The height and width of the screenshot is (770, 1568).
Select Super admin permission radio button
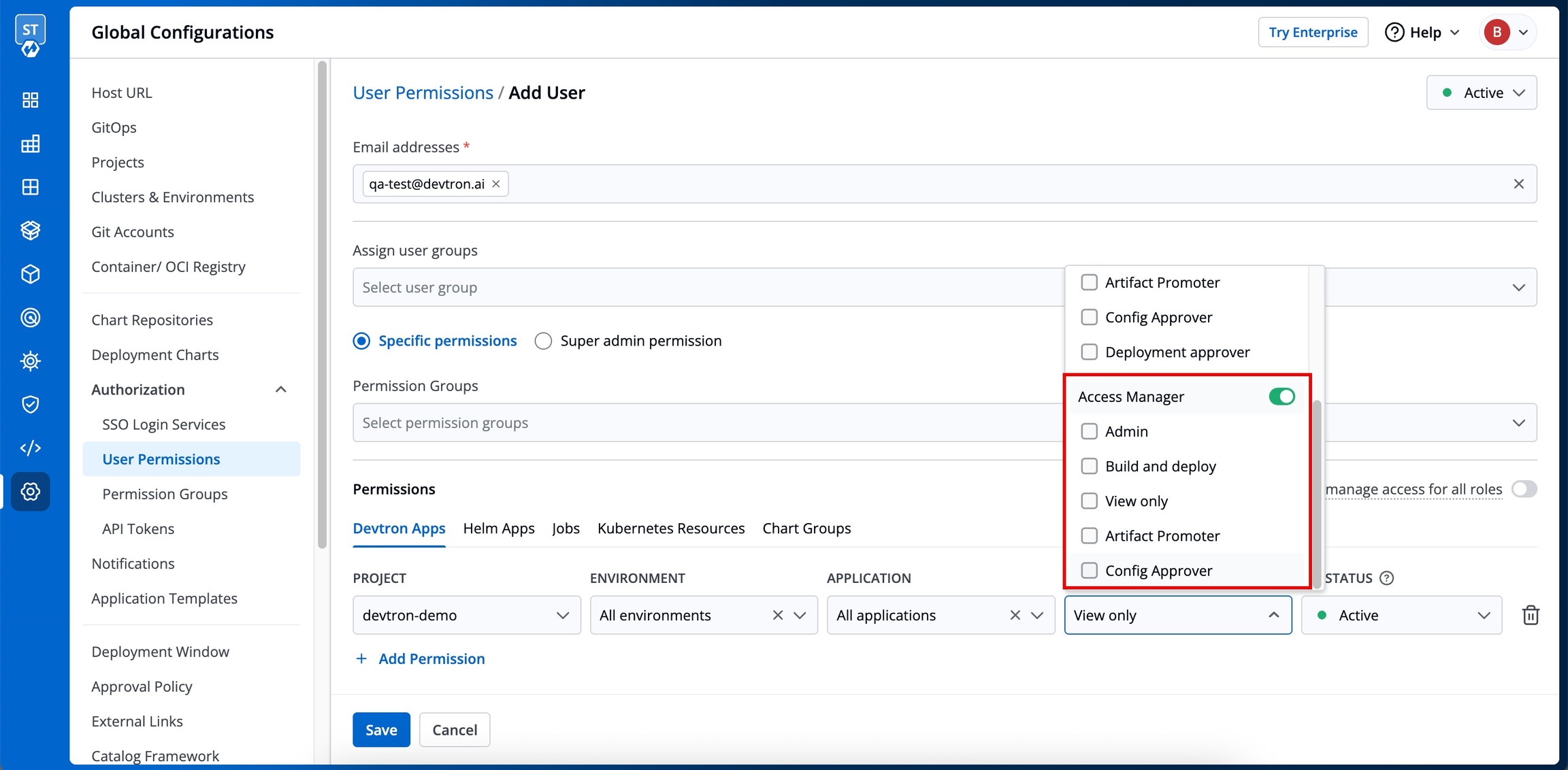click(x=543, y=341)
